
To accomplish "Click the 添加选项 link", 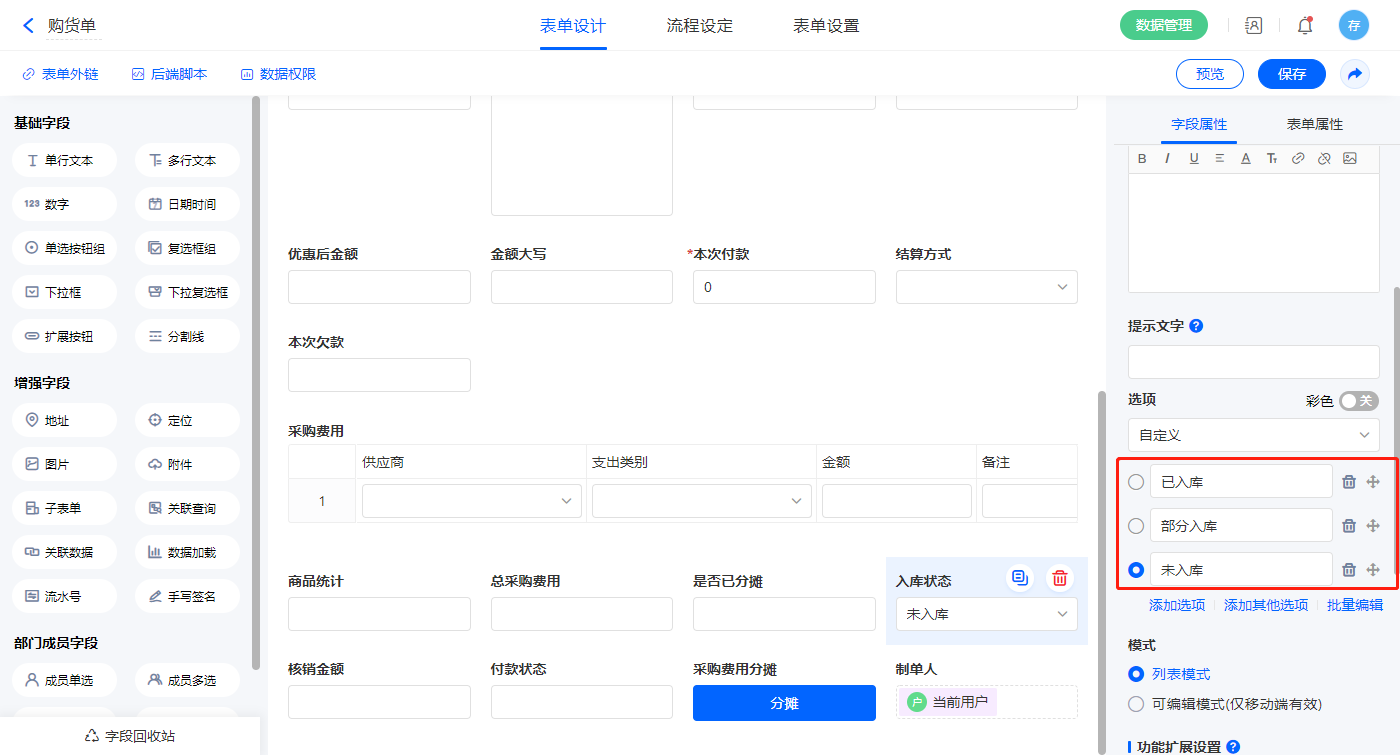I will point(1177,605).
